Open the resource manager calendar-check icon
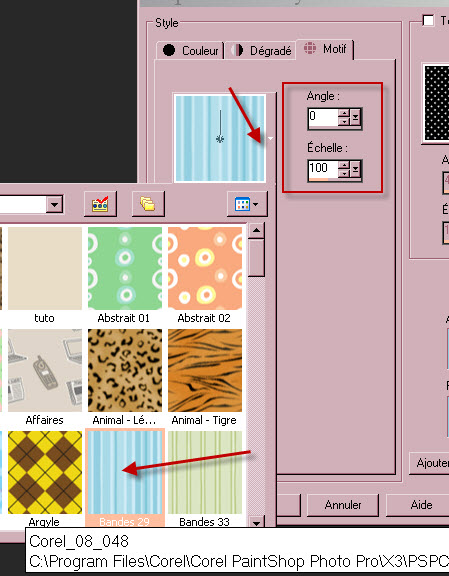 [x=100, y=204]
